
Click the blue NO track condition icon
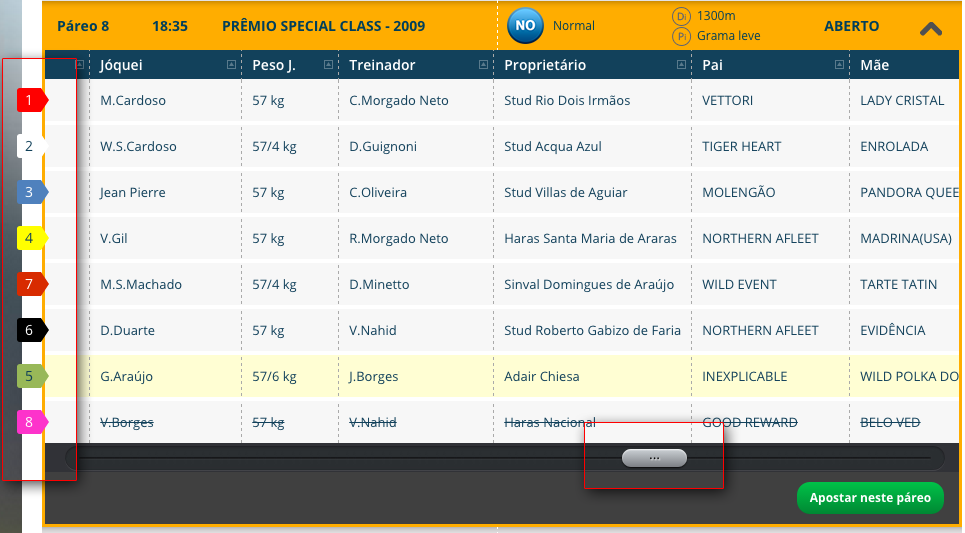pos(525,26)
